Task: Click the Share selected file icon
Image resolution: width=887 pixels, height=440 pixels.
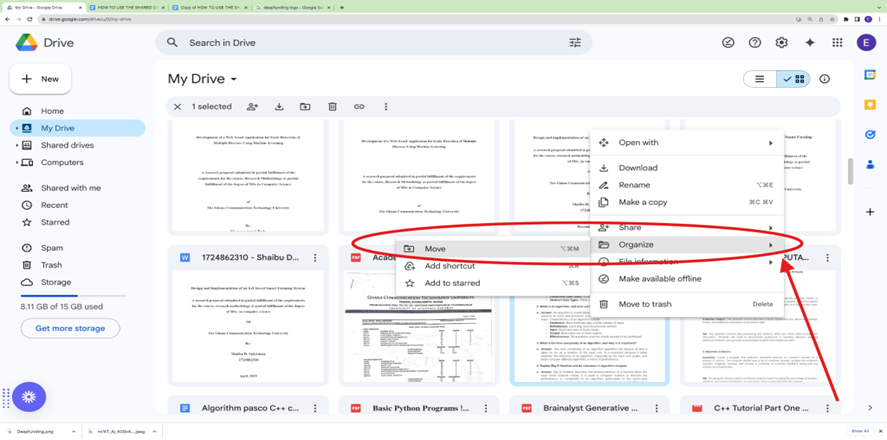Action: (252, 107)
